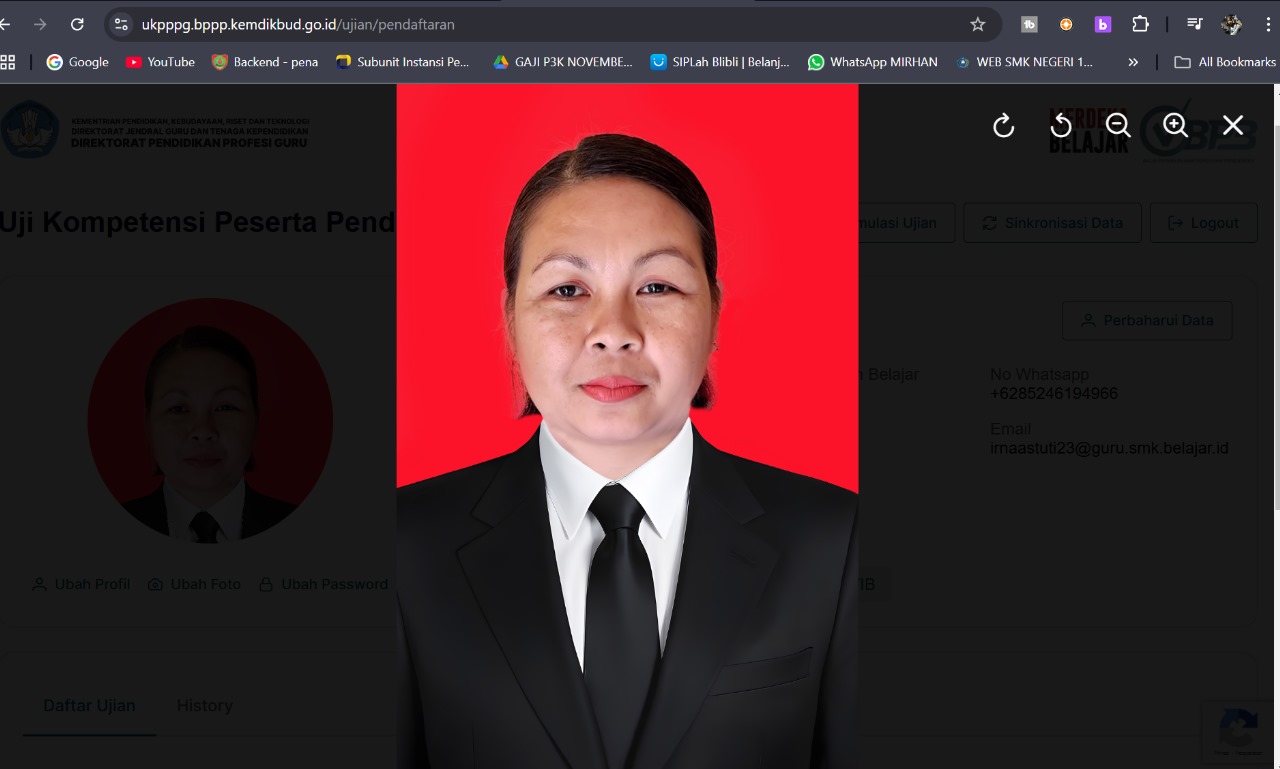1280x769 pixels.
Task: Open the Chrome profile avatar
Action: click(1232, 24)
